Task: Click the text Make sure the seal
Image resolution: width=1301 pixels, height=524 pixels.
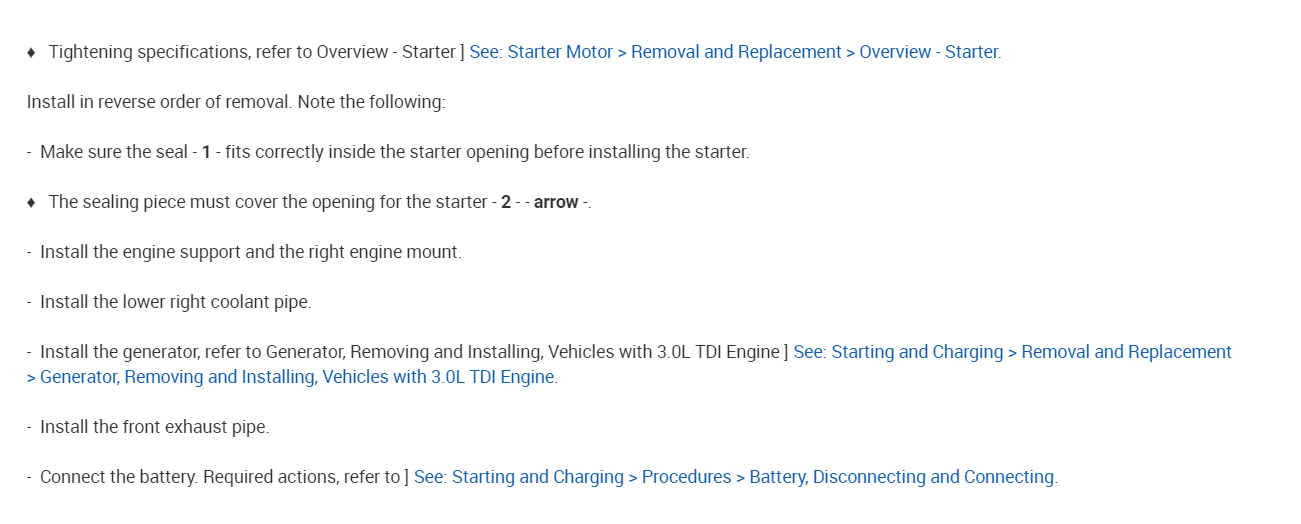Action: click(113, 152)
